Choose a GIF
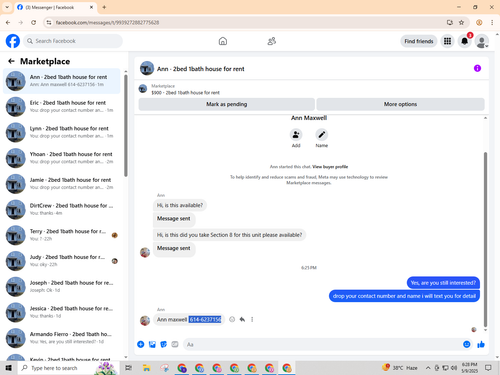 175,344
